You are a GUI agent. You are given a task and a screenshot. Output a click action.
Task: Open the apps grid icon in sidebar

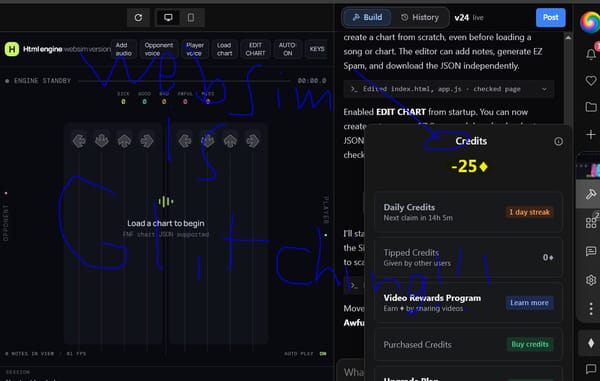pos(591,222)
